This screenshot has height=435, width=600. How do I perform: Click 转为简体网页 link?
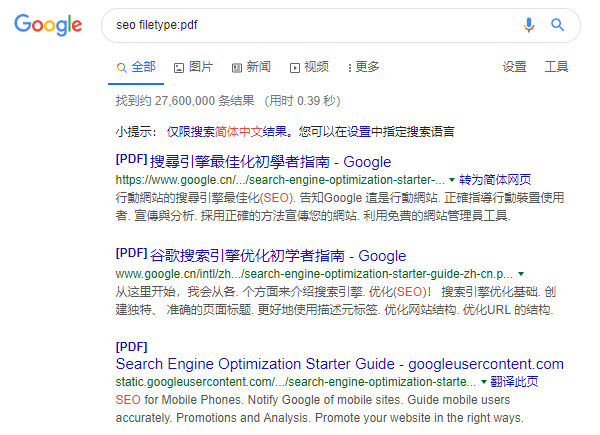pyautogui.click(x=495, y=180)
